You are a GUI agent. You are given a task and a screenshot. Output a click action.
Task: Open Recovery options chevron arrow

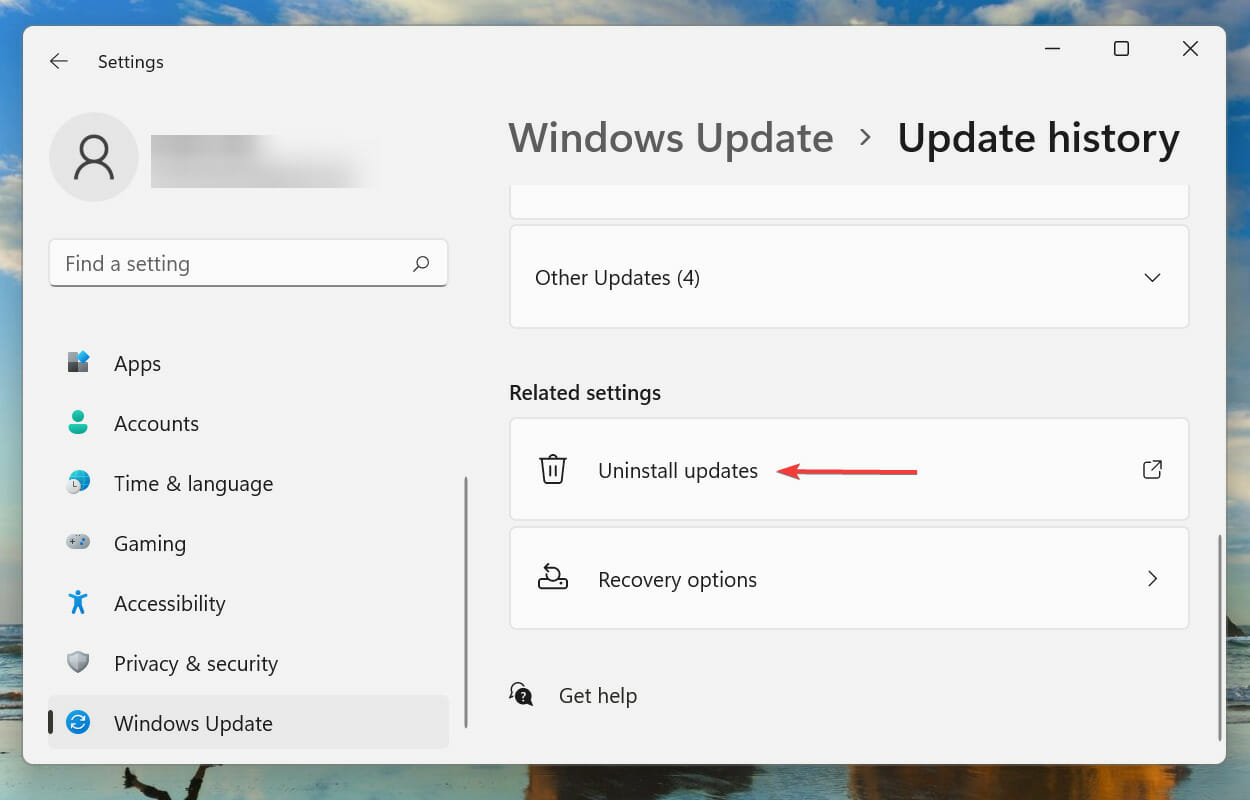(x=1153, y=578)
